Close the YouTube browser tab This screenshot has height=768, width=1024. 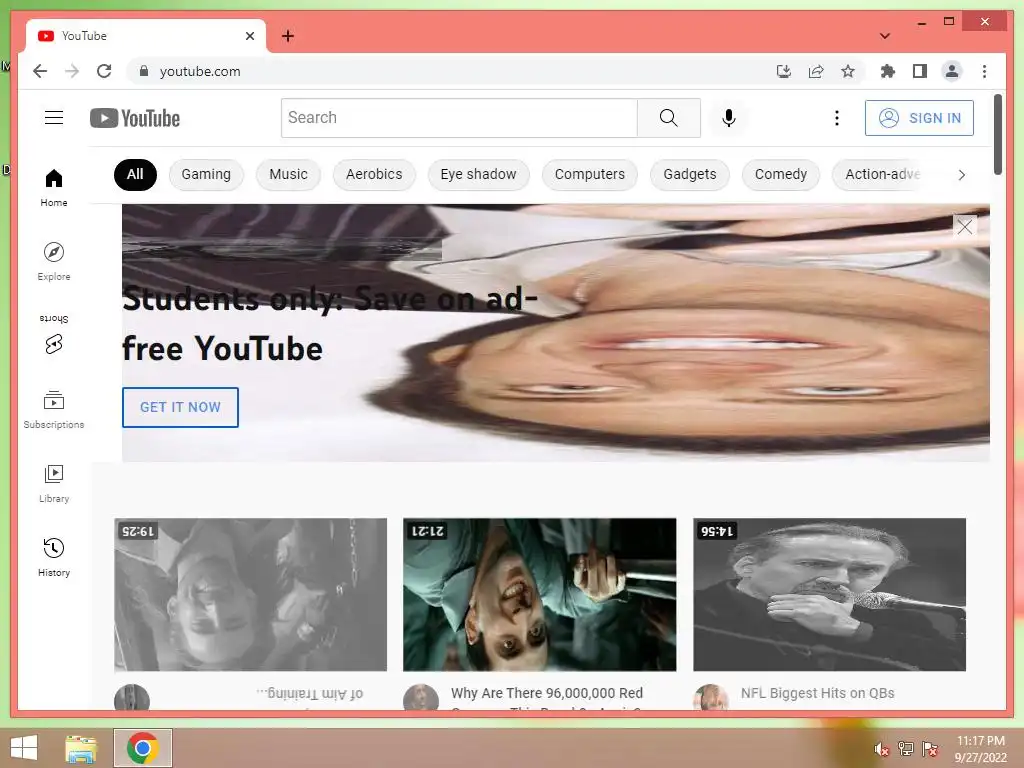tap(249, 36)
